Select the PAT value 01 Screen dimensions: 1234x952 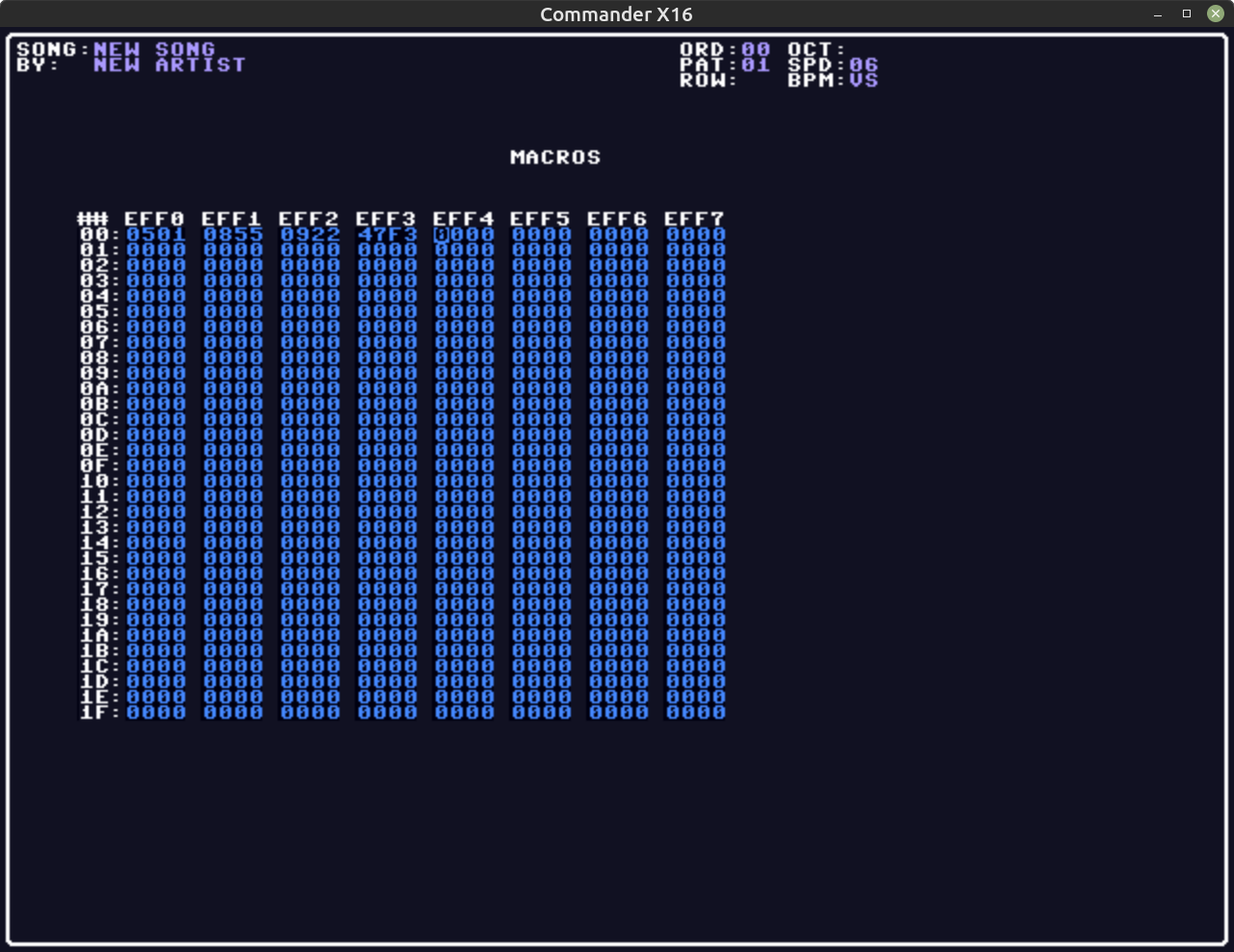[756, 65]
